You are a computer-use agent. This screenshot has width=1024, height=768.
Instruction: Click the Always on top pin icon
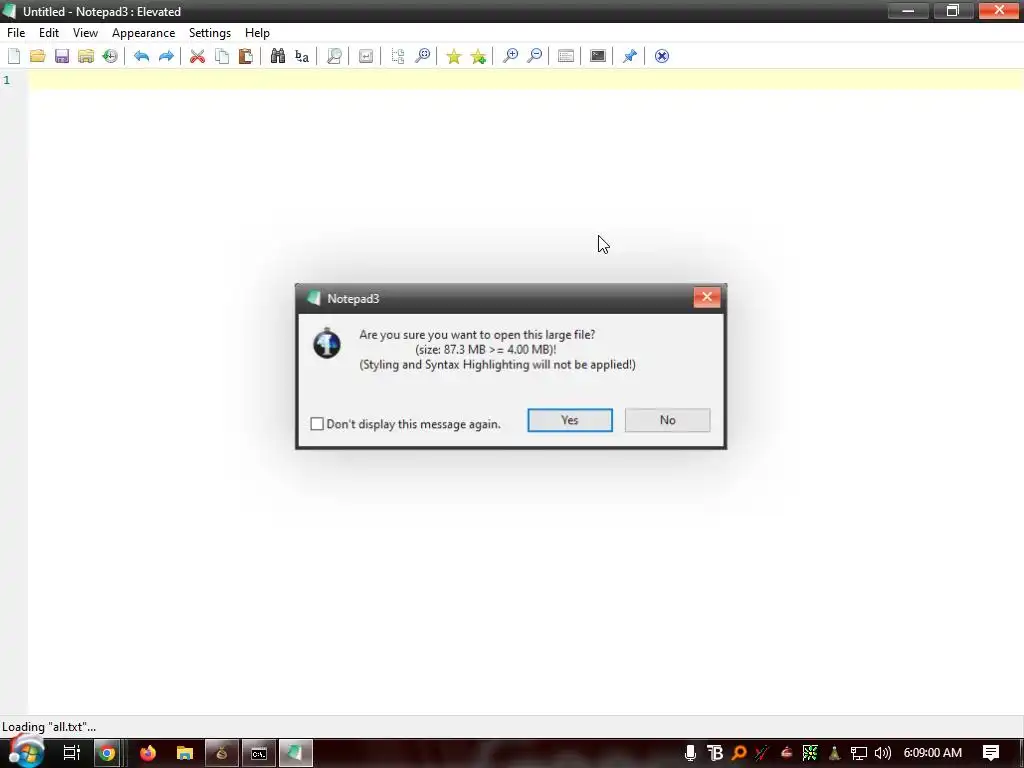point(630,56)
